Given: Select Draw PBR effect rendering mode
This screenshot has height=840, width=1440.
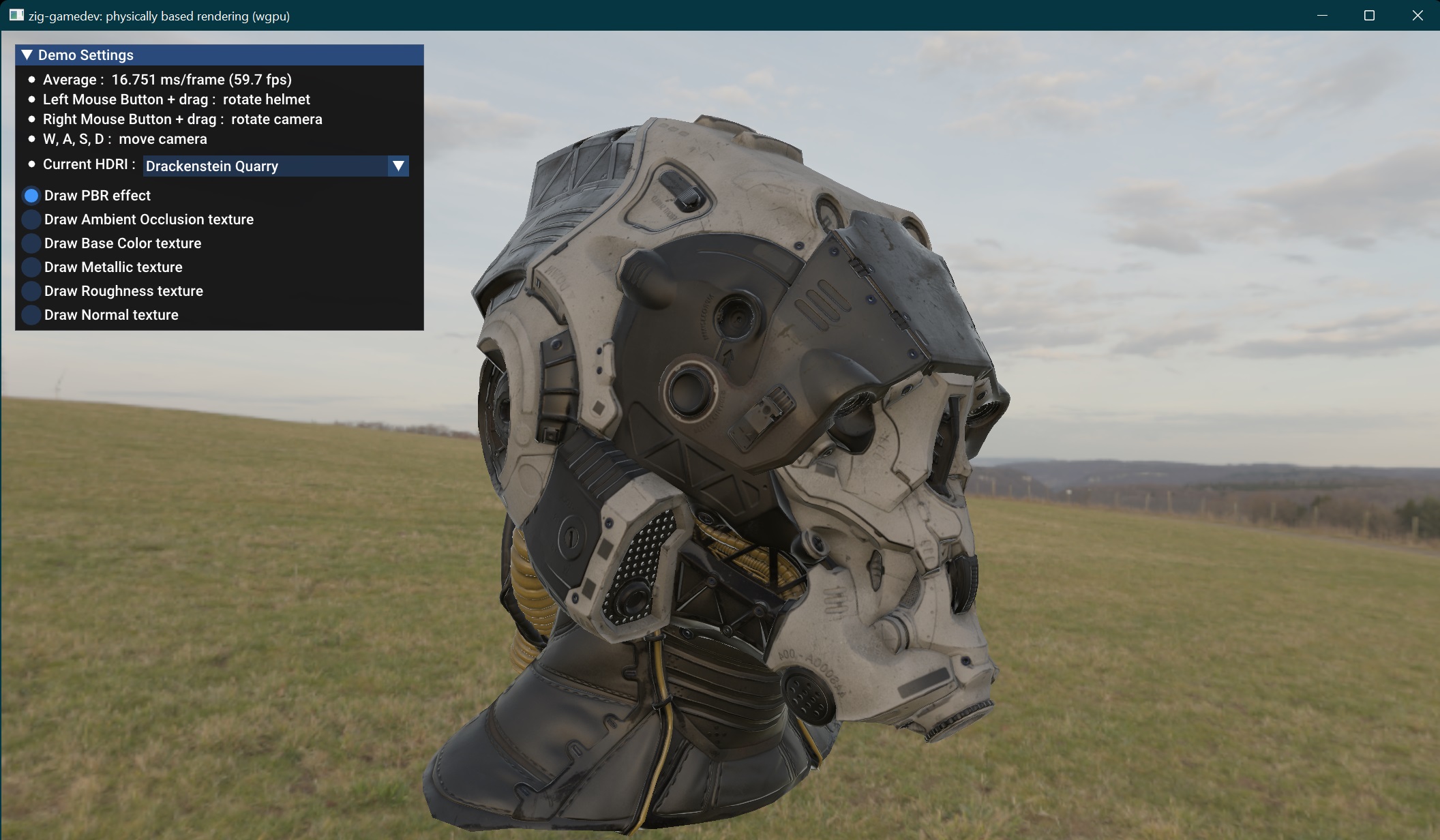Looking at the screenshot, I should click(97, 196).
